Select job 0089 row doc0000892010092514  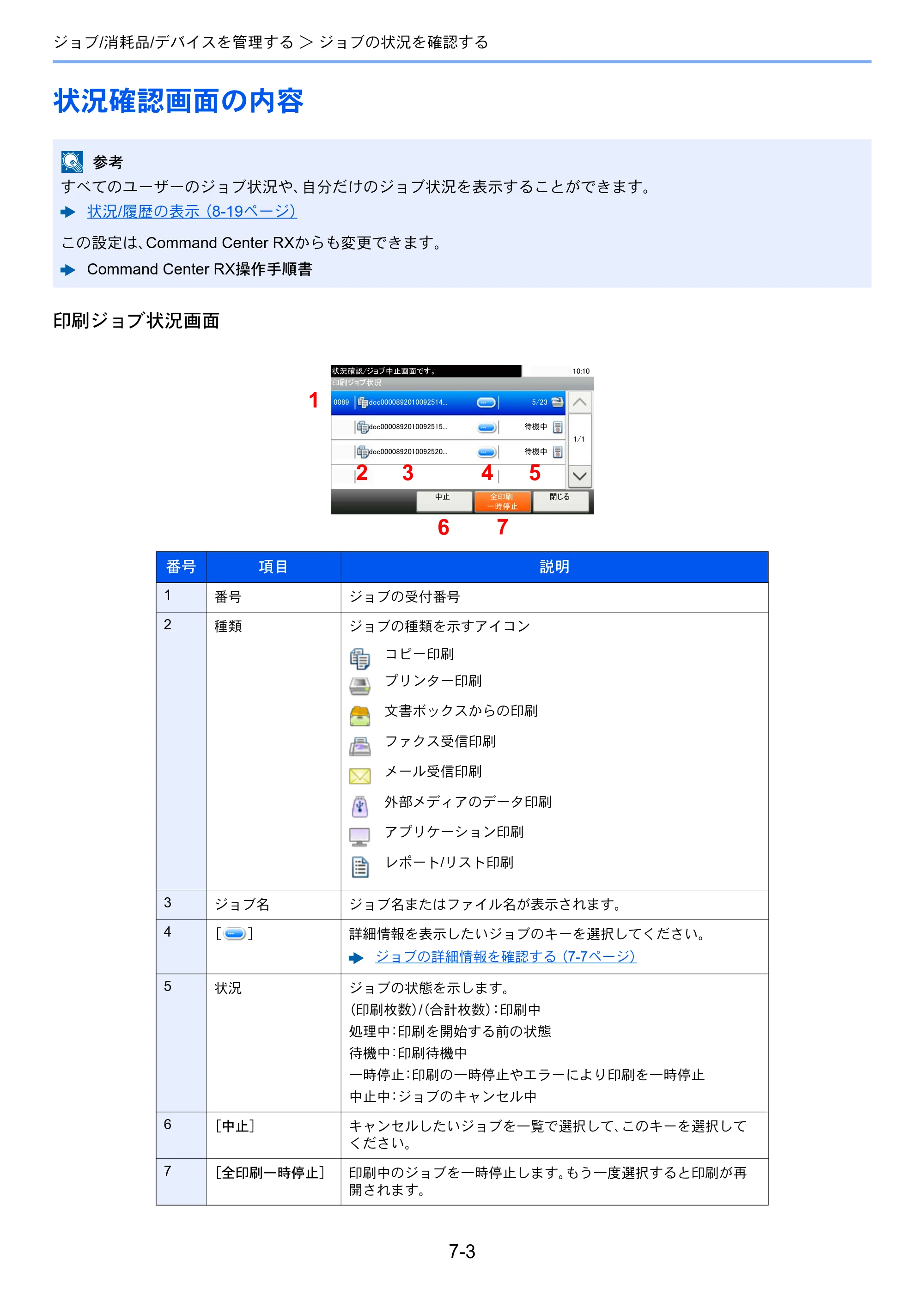click(x=448, y=402)
